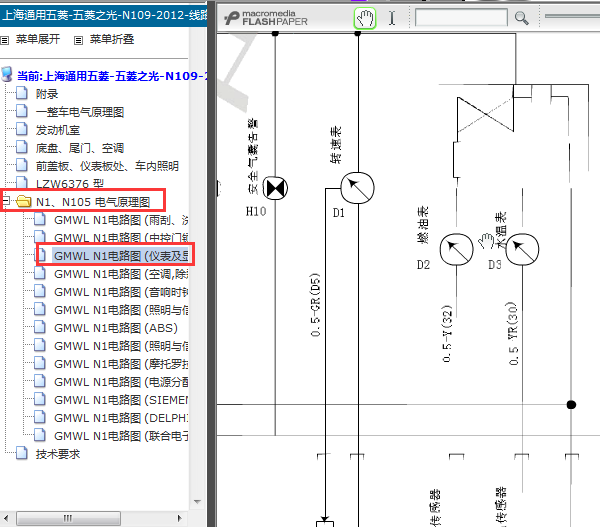
Task: Select the FlashPaper hand pan tool
Action: (x=365, y=18)
